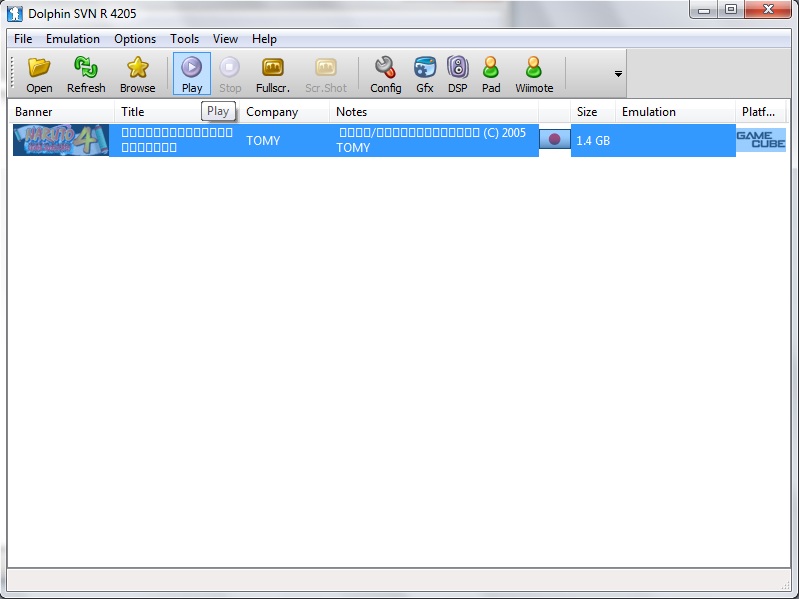Open Gfx graphics plugin settings

(x=424, y=74)
